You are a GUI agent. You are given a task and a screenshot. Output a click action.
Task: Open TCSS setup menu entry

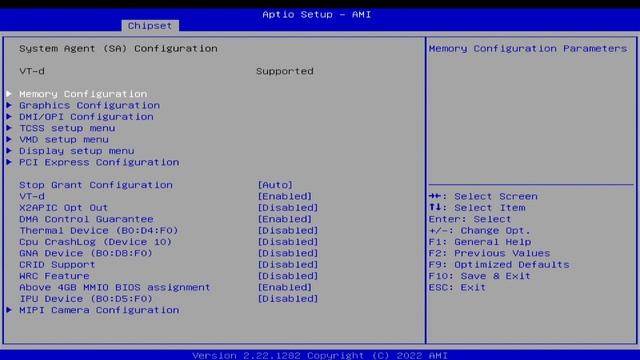[x=67, y=128]
